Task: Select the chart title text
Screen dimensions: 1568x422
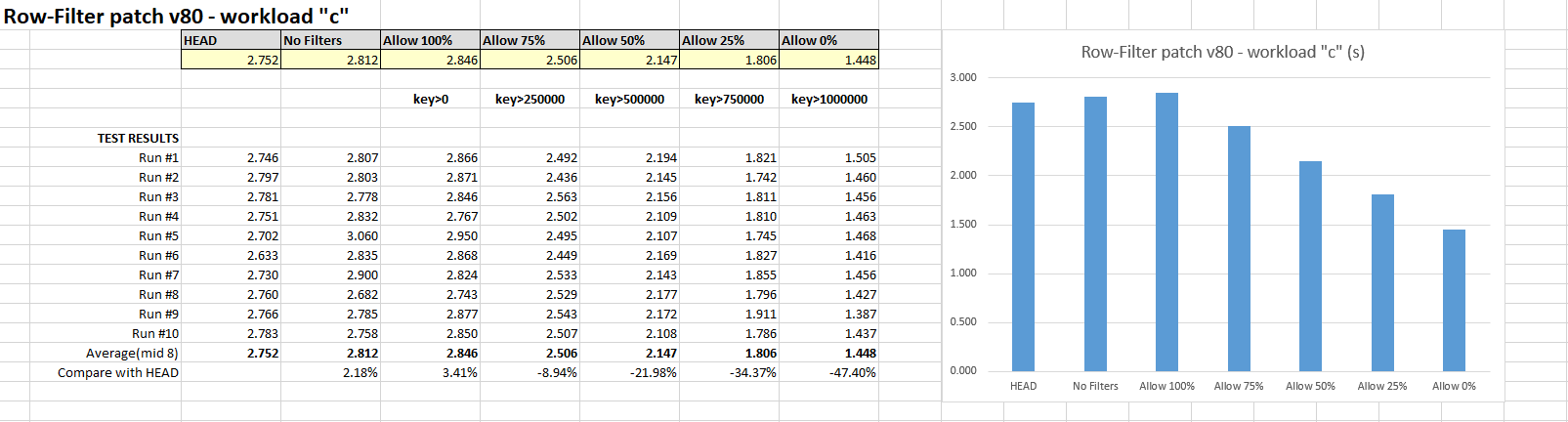Action: (x=1222, y=52)
